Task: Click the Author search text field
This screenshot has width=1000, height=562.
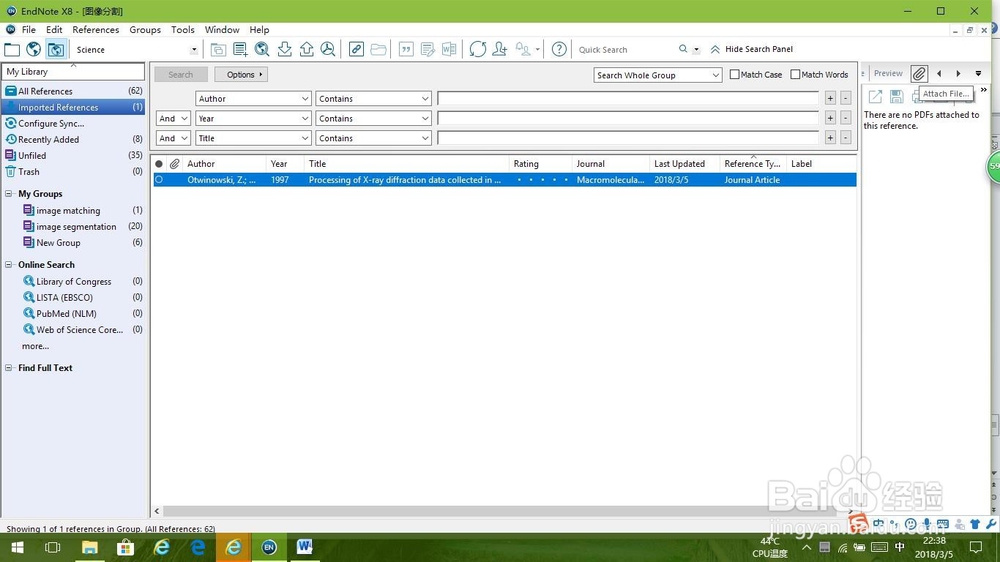Action: pos(628,98)
